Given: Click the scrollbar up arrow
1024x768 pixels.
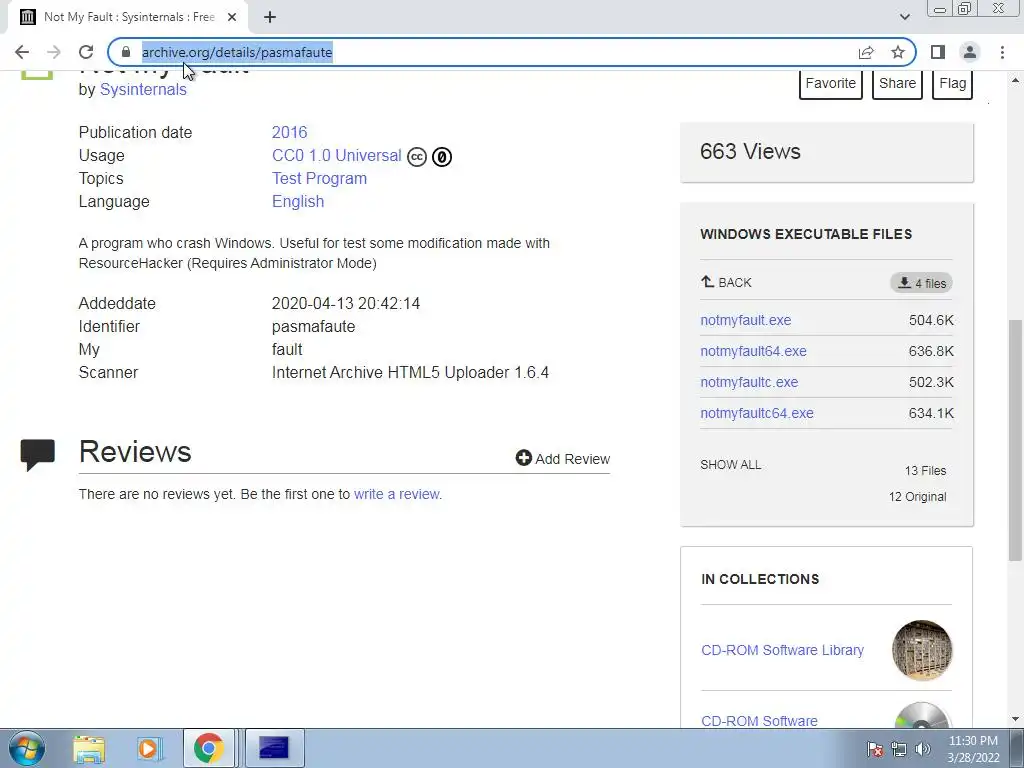Looking at the screenshot, I should click(1015, 80).
